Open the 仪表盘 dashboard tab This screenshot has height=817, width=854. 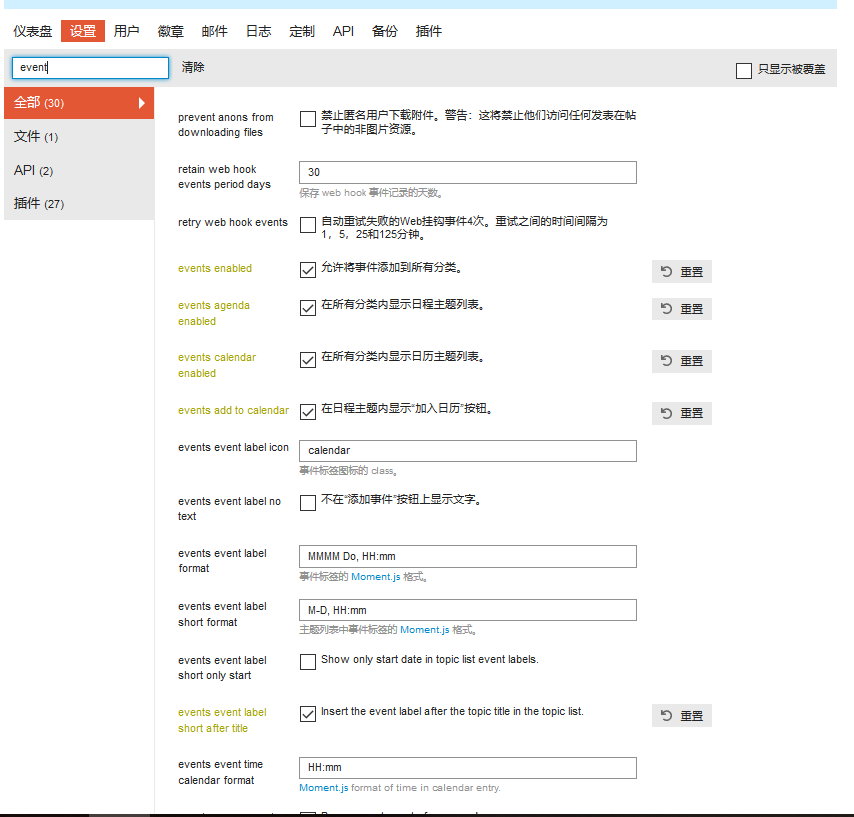pyautogui.click(x=33, y=31)
